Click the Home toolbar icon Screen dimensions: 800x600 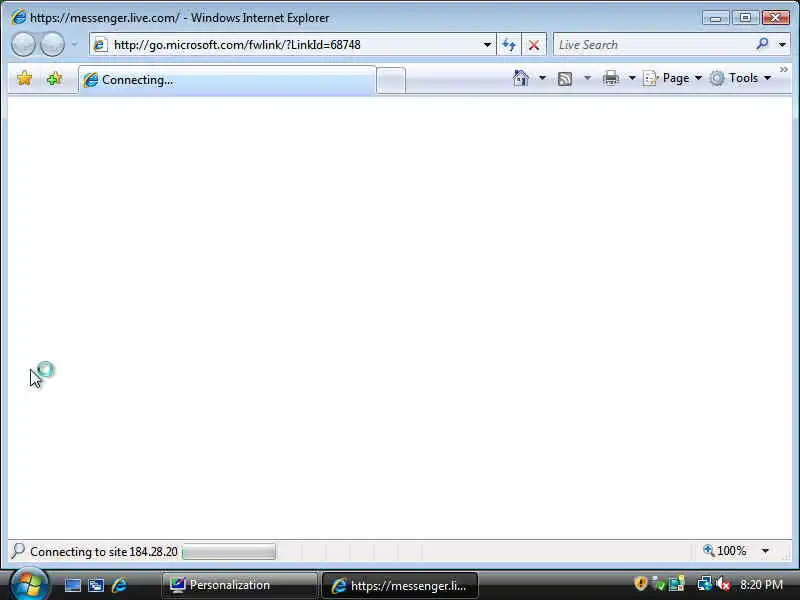(521, 78)
